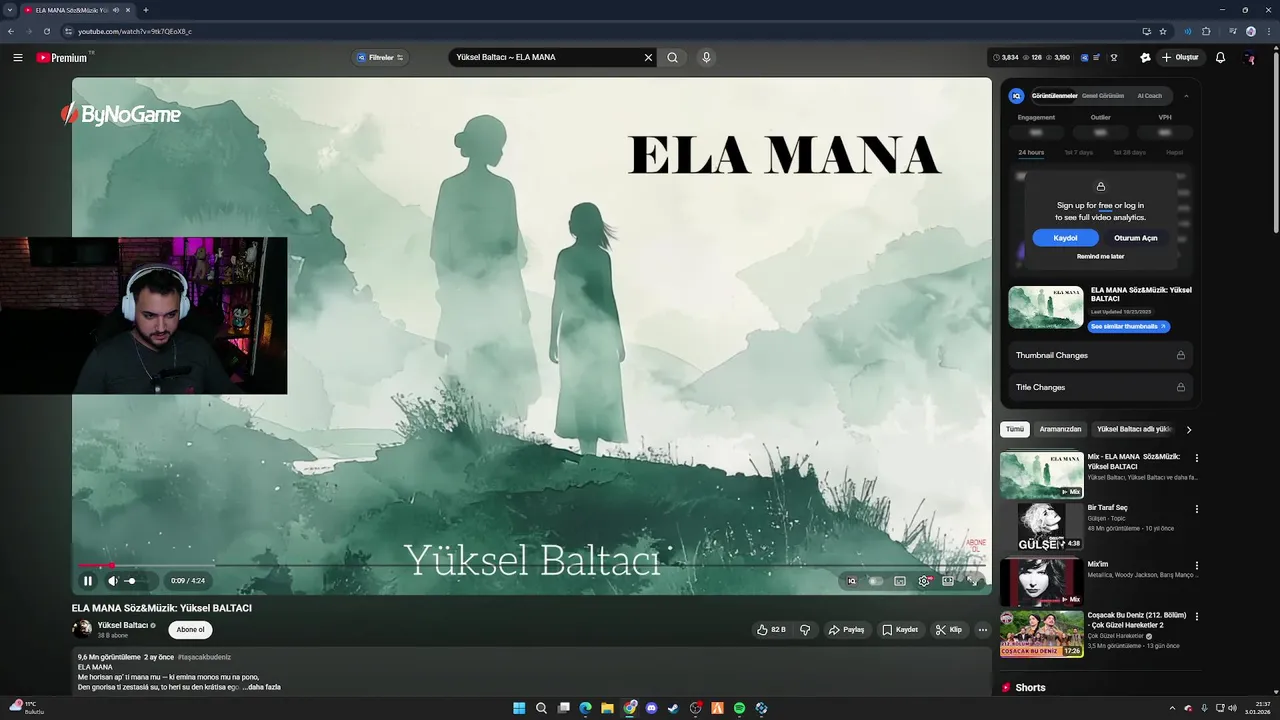Expand the description with ...daha fazla
Viewport: 1280px width, 720px height.
click(x=261, y=687)
